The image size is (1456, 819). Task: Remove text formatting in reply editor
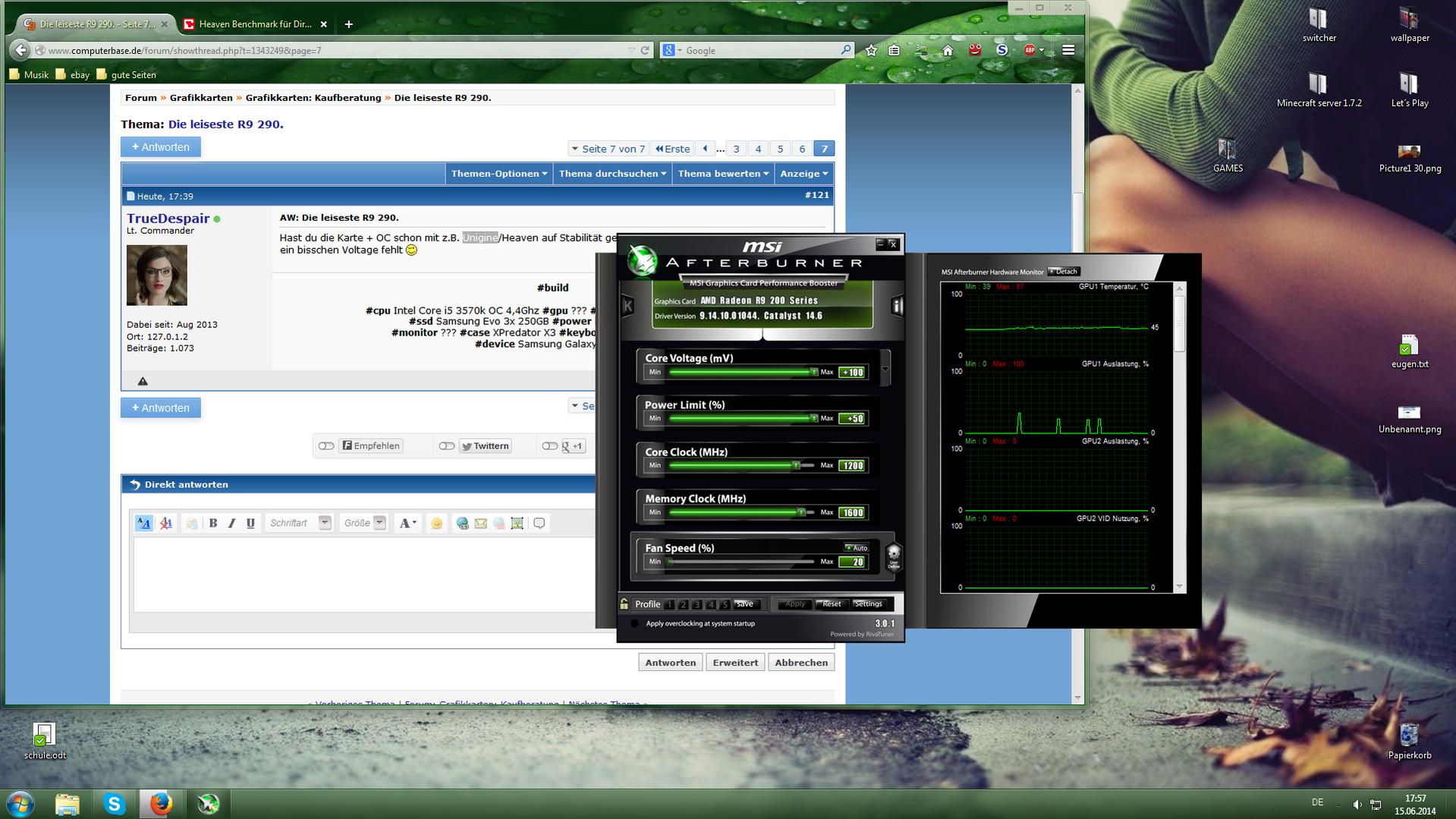[165, 523]
